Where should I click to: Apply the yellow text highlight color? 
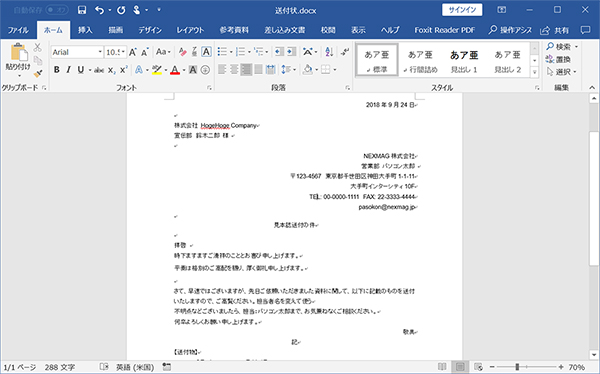click(157, 70)
